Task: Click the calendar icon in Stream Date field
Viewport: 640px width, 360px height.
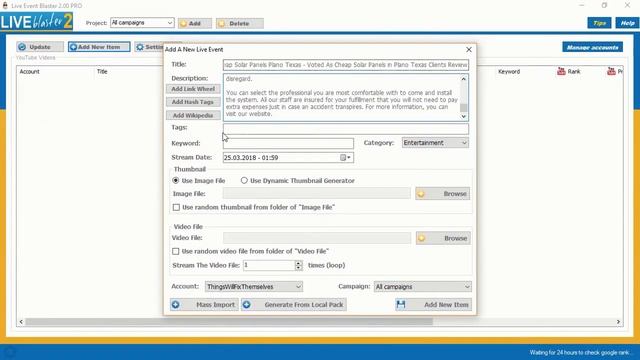Action: click(x=343, y=158)
